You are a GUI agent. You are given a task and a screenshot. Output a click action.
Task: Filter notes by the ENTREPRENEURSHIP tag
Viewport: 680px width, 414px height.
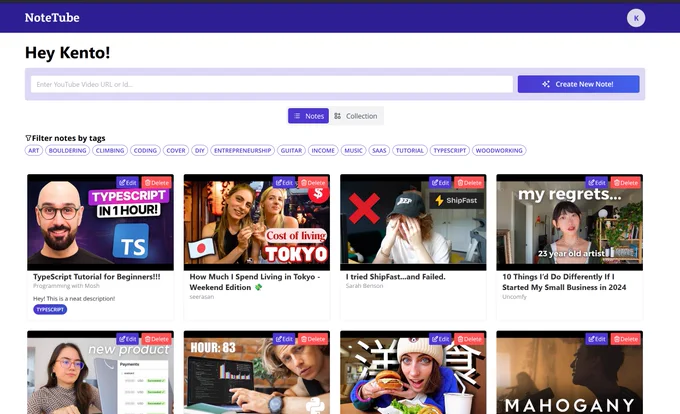[242, 150]
